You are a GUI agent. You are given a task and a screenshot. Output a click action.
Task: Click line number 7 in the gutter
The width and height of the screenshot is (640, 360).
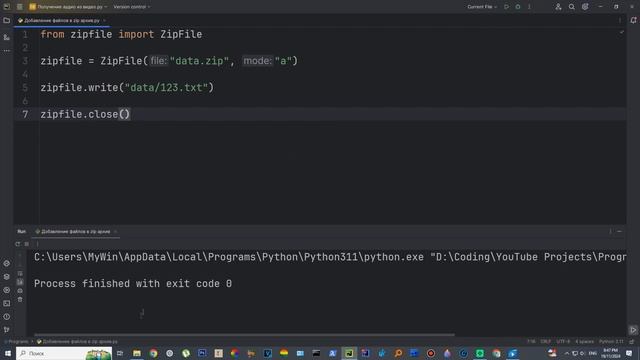click(x=25, y=114)
